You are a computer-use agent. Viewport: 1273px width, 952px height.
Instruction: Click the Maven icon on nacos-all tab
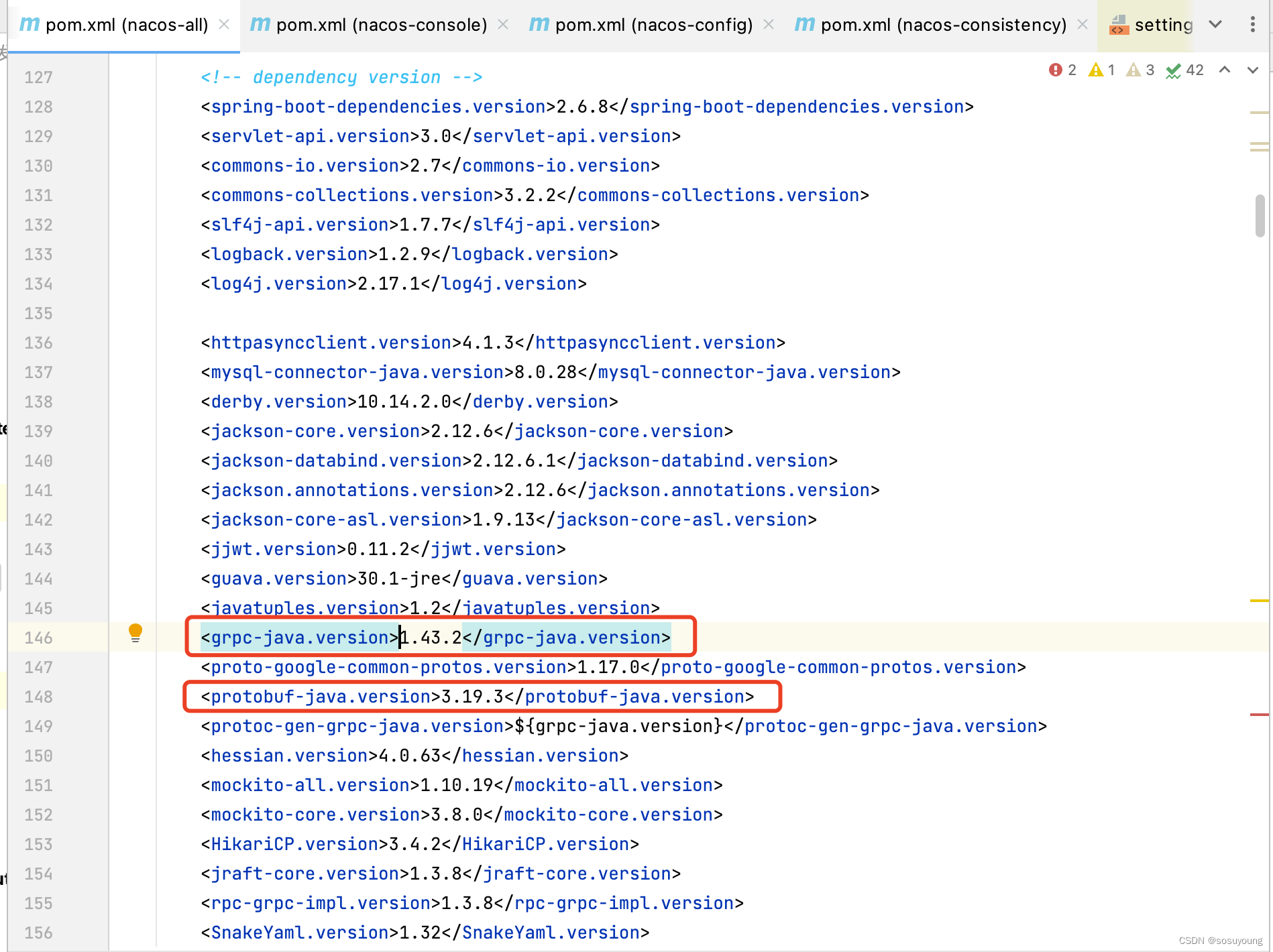(30, 24)
